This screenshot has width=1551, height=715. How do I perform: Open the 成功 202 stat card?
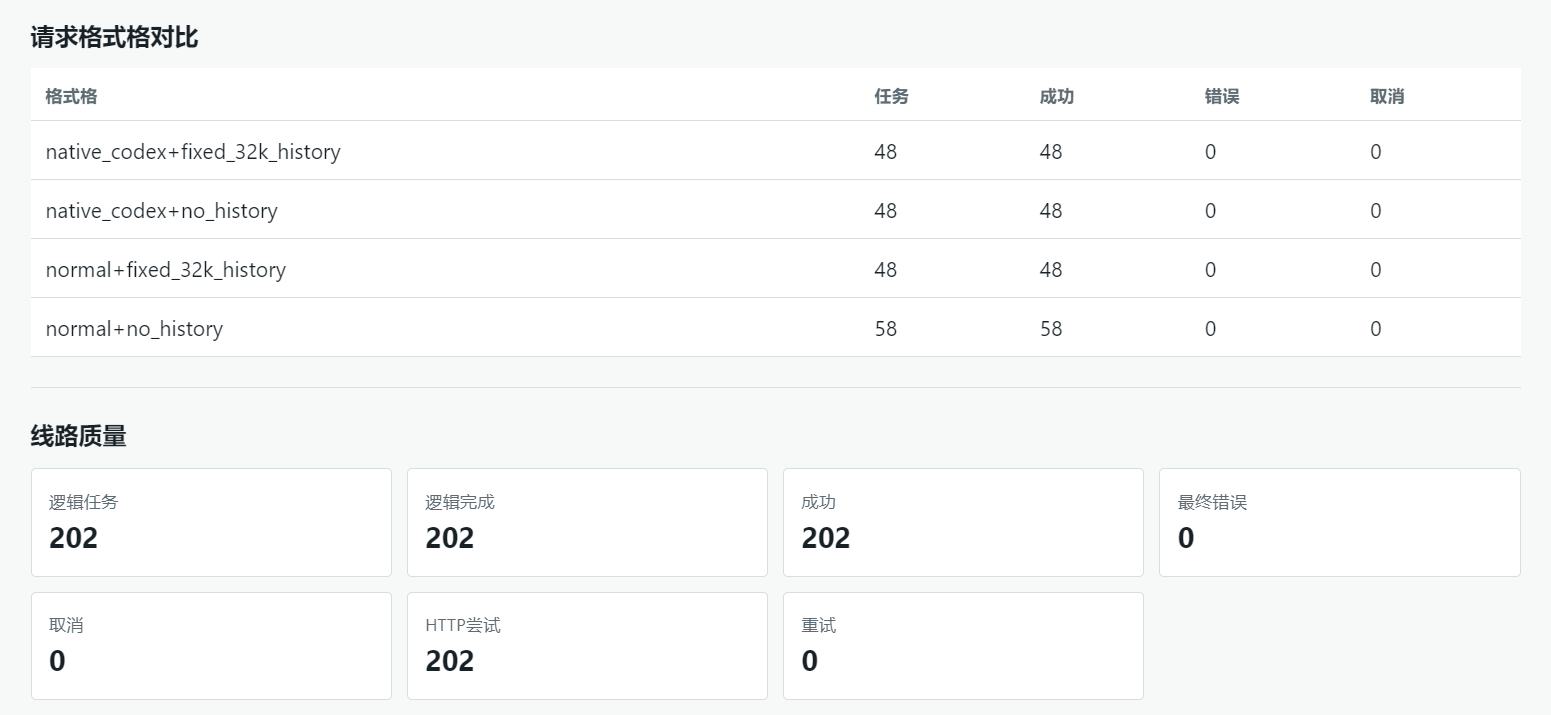[963, 522]
